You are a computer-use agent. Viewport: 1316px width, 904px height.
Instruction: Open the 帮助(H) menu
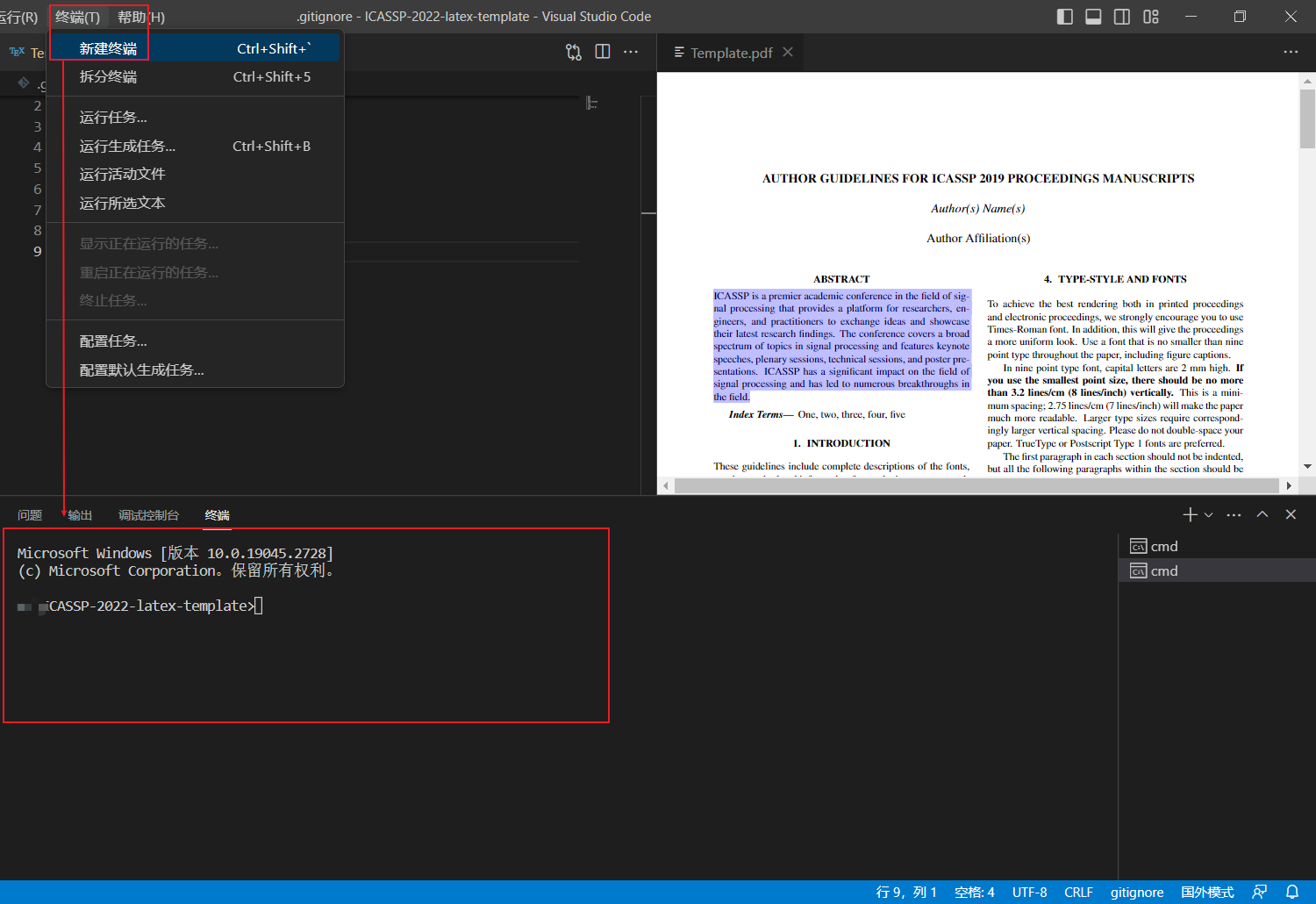[140, 17]
